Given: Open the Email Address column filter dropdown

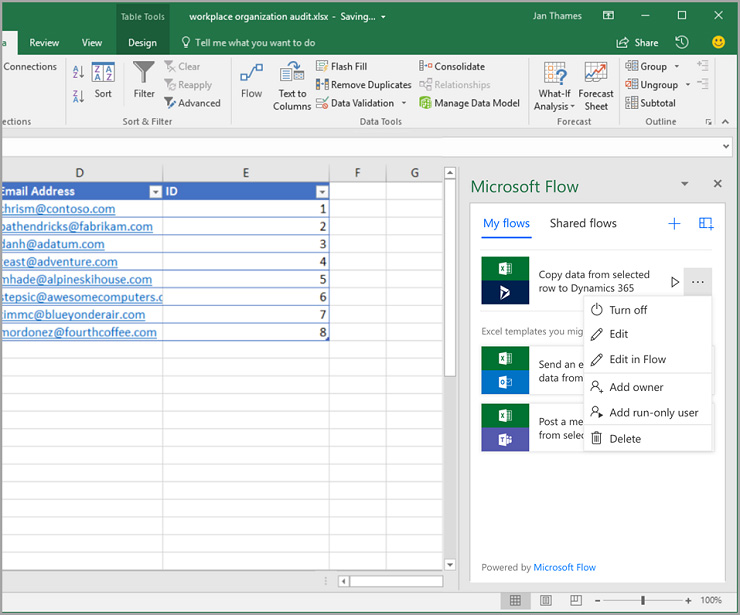Looking at the screenshot, I should (x=155, y=192).
